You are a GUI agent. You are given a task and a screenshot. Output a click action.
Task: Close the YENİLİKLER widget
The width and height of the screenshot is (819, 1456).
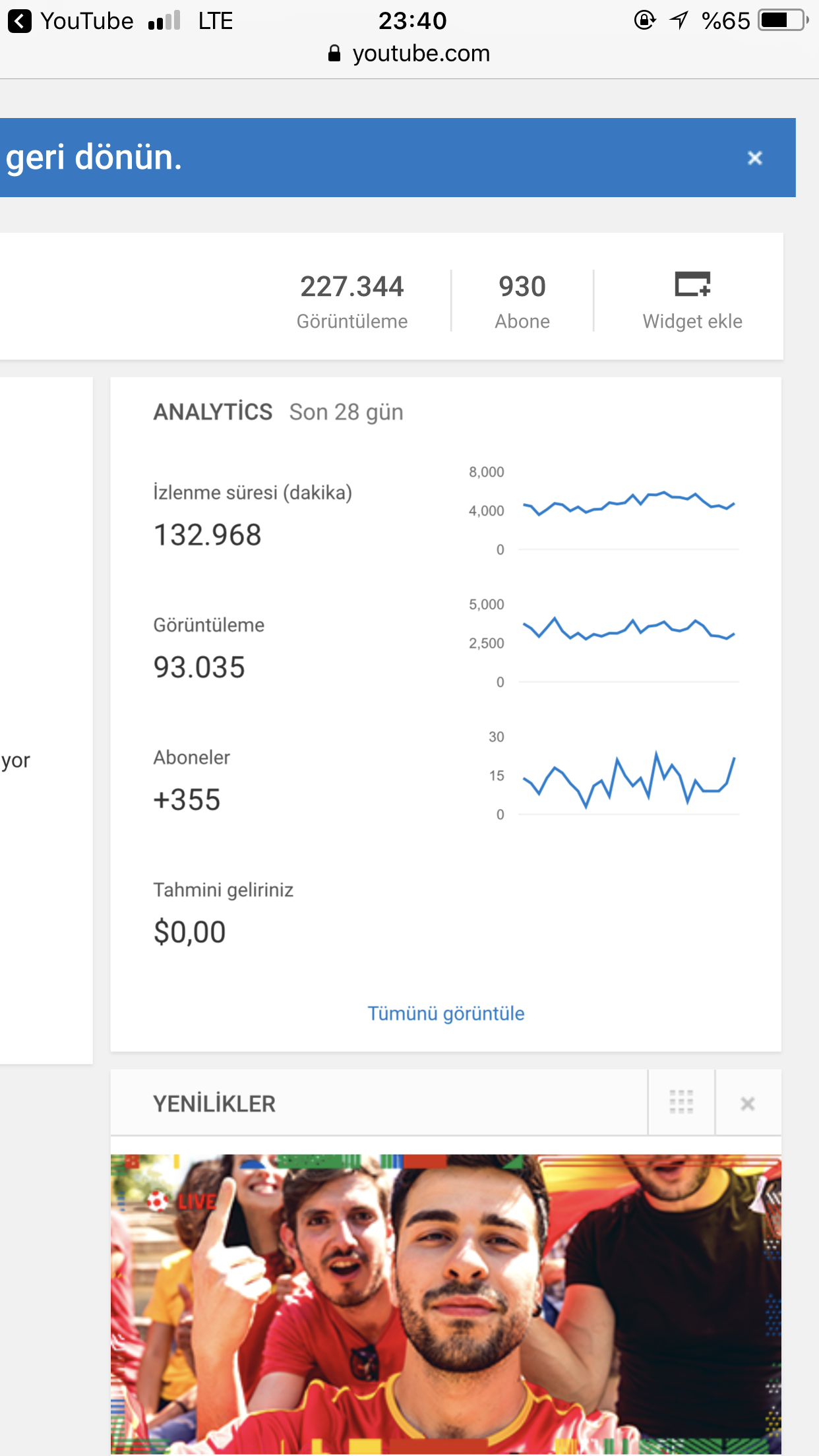[x=748, y=1104]
